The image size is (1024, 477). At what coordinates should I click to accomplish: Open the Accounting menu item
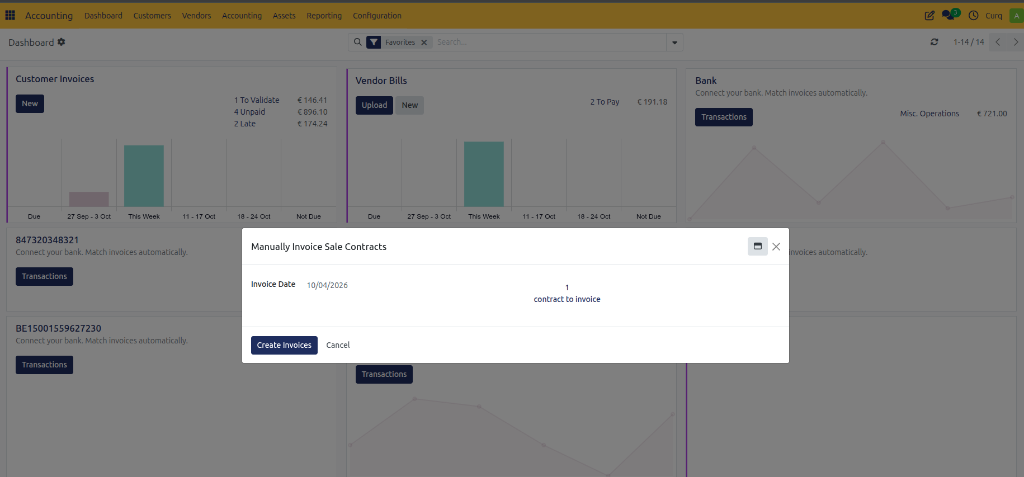tap(242, 16)
